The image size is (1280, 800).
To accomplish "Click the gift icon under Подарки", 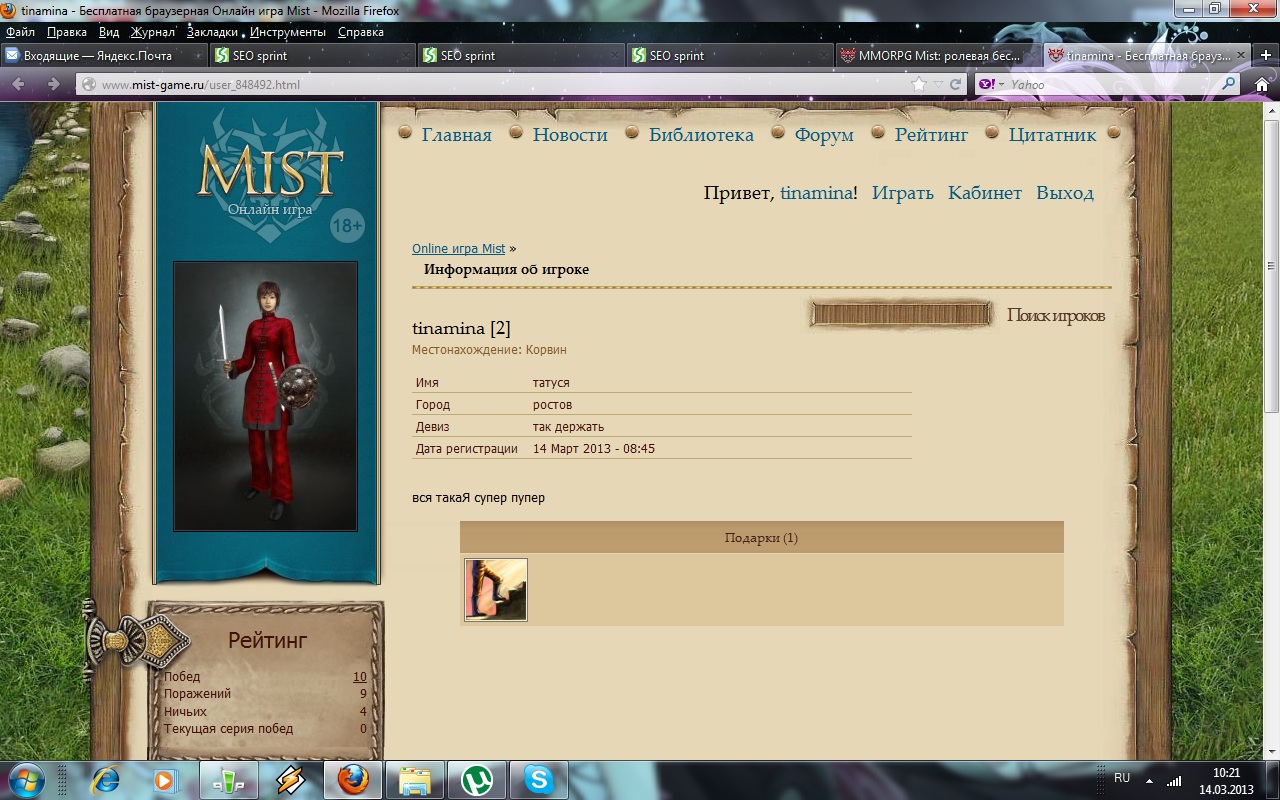I will click(496, 590).
